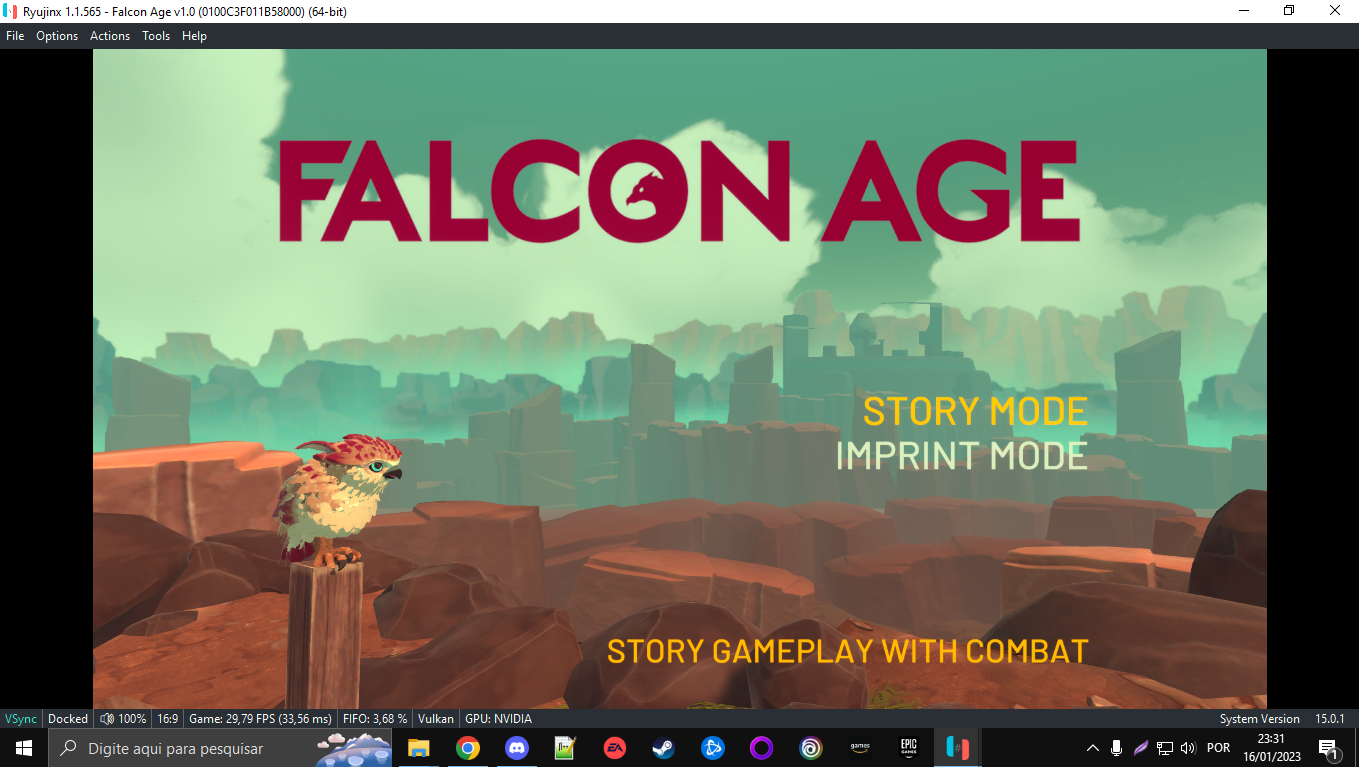The height and width of the screenshot is (767, 1359).
Task: Open the clock showing 23:31
Action: coord(1272,748)
